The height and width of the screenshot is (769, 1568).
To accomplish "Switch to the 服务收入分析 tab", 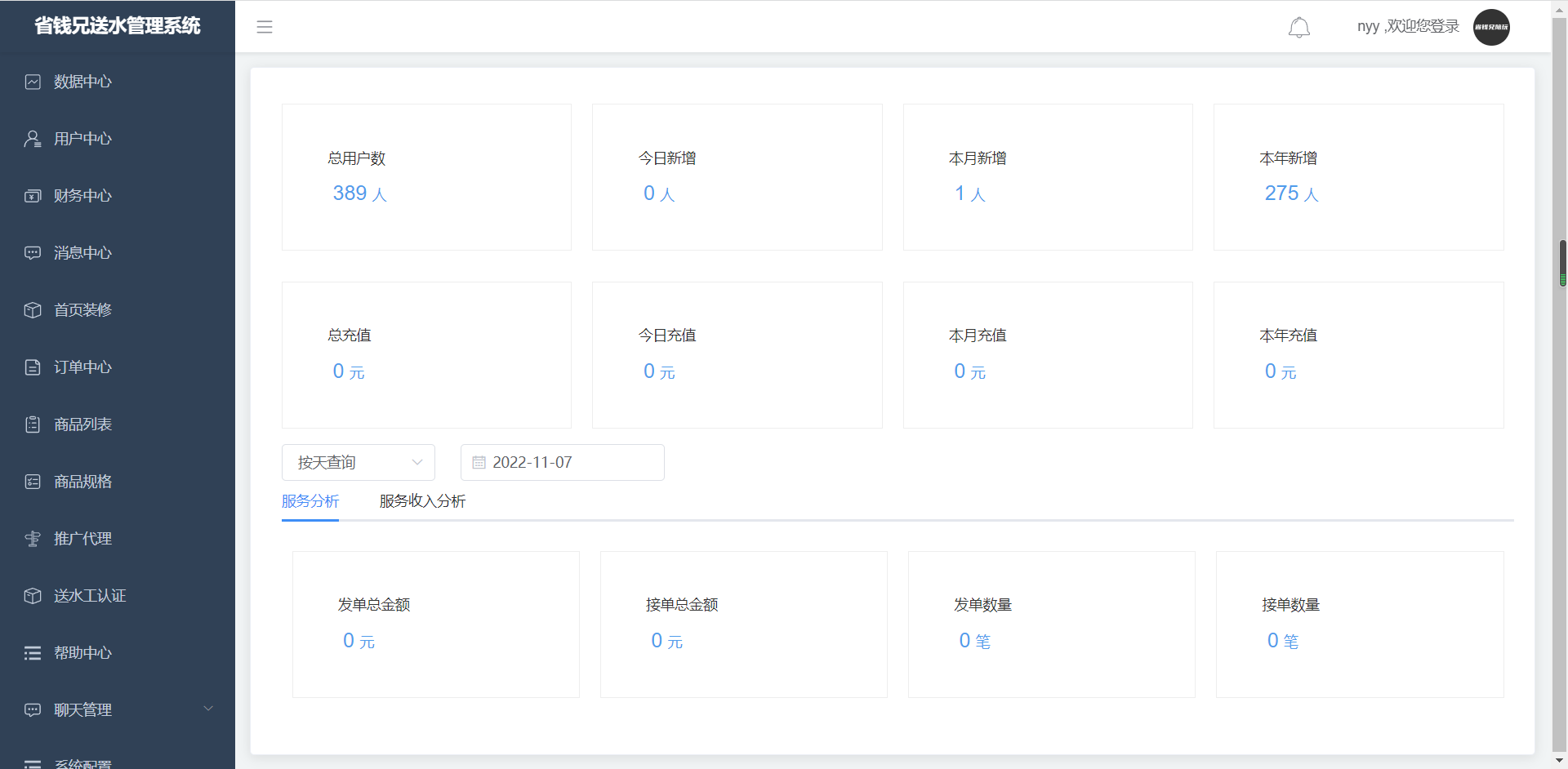I will coord(422,501).
